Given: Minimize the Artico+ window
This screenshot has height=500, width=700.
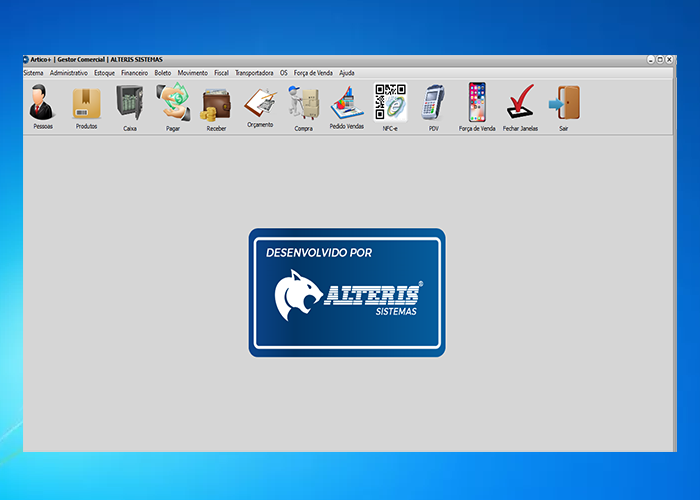Looking at the screenshot, I should [x=651, y=59].
